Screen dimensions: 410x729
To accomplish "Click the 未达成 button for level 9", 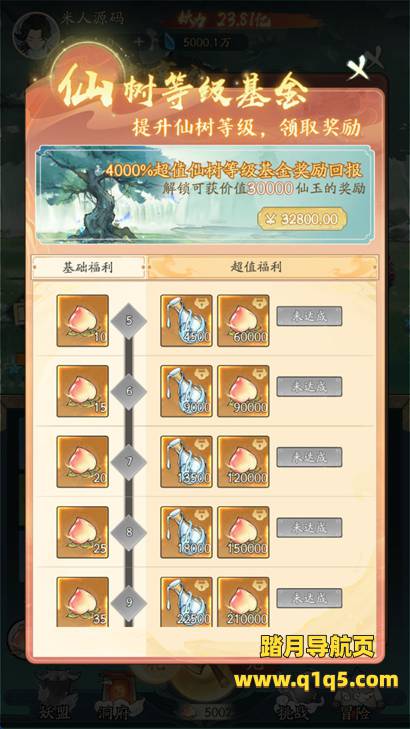I will [309, 598].
